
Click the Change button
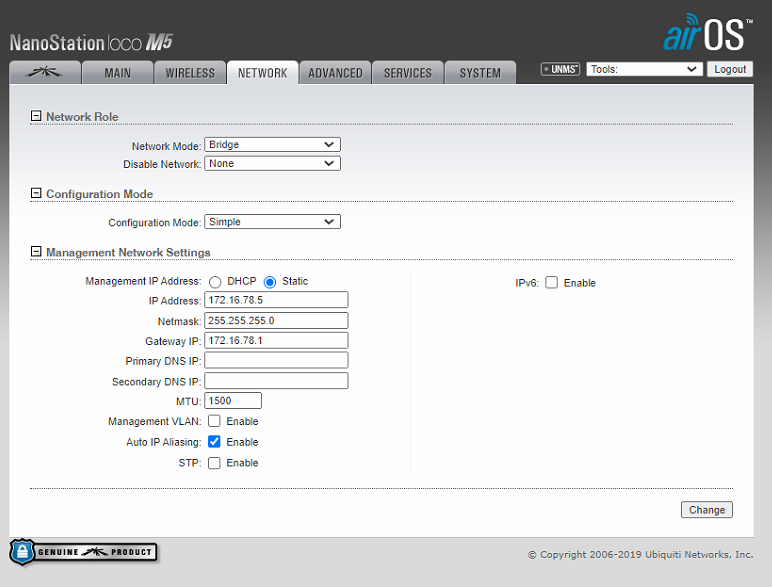[707, 510]
